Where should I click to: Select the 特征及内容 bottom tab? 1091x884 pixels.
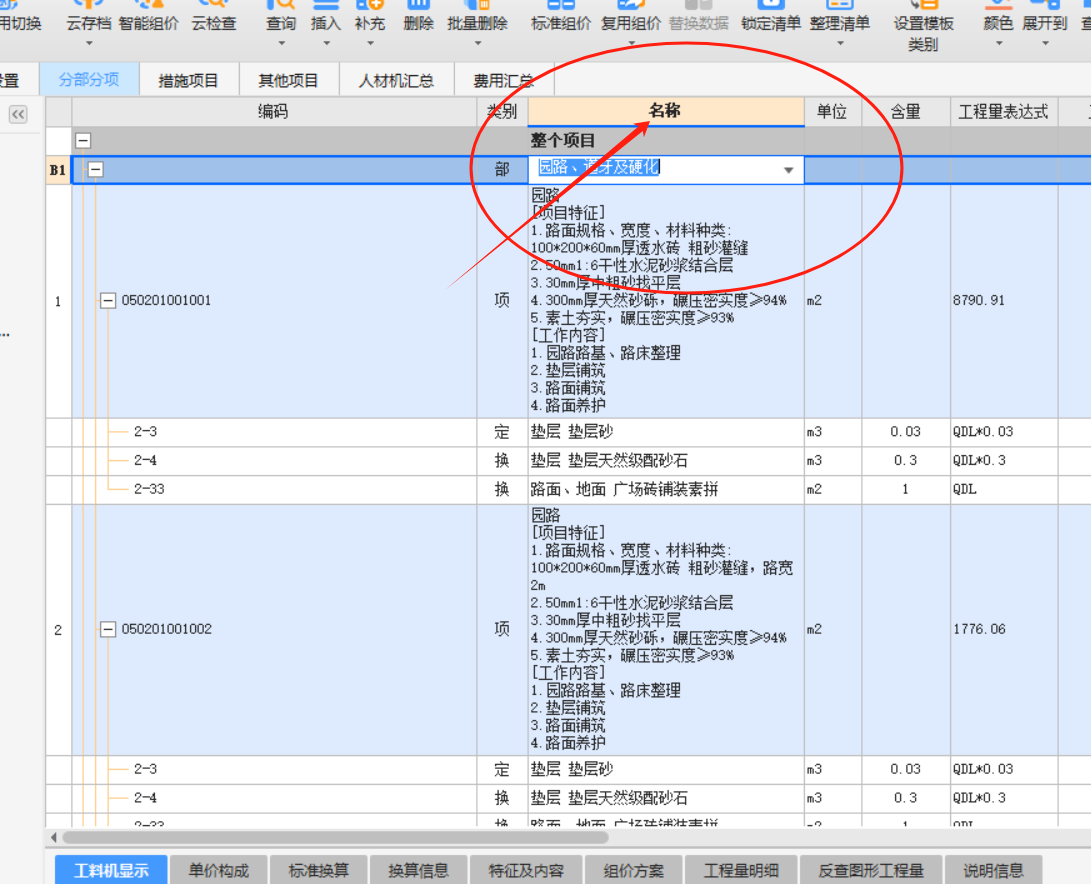tap(526, 870)
